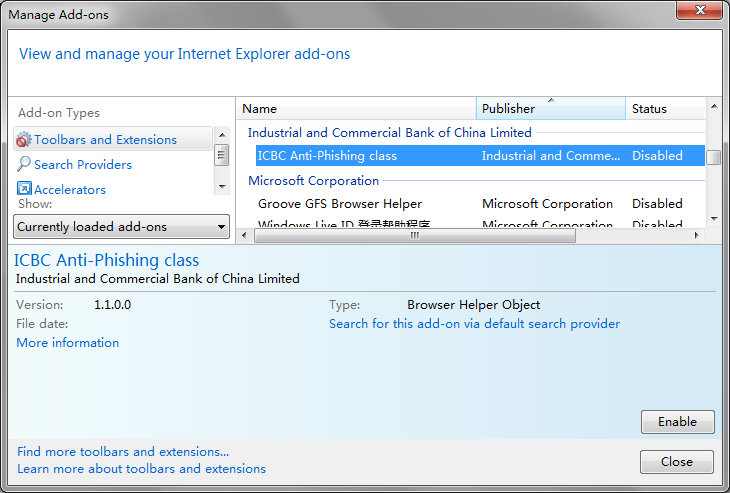Open Search Providers add-on type
Screen dimensions: 730x493
pyautogui.click(x=83, y=164)
